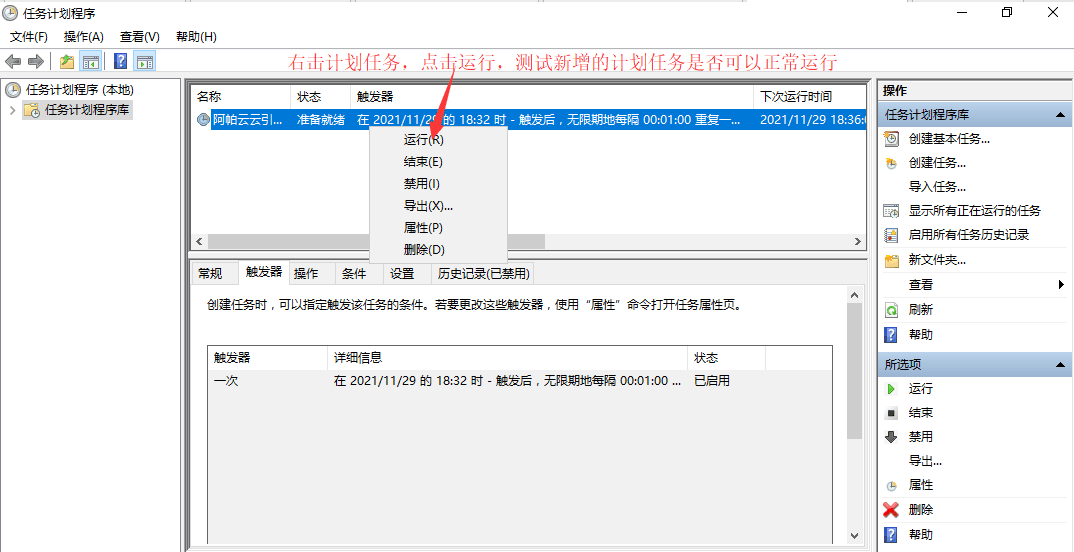Open the 操作(A) menu in menu bar
The width and height of the screenshot is (1074, 552).
[x=84, y=37]
